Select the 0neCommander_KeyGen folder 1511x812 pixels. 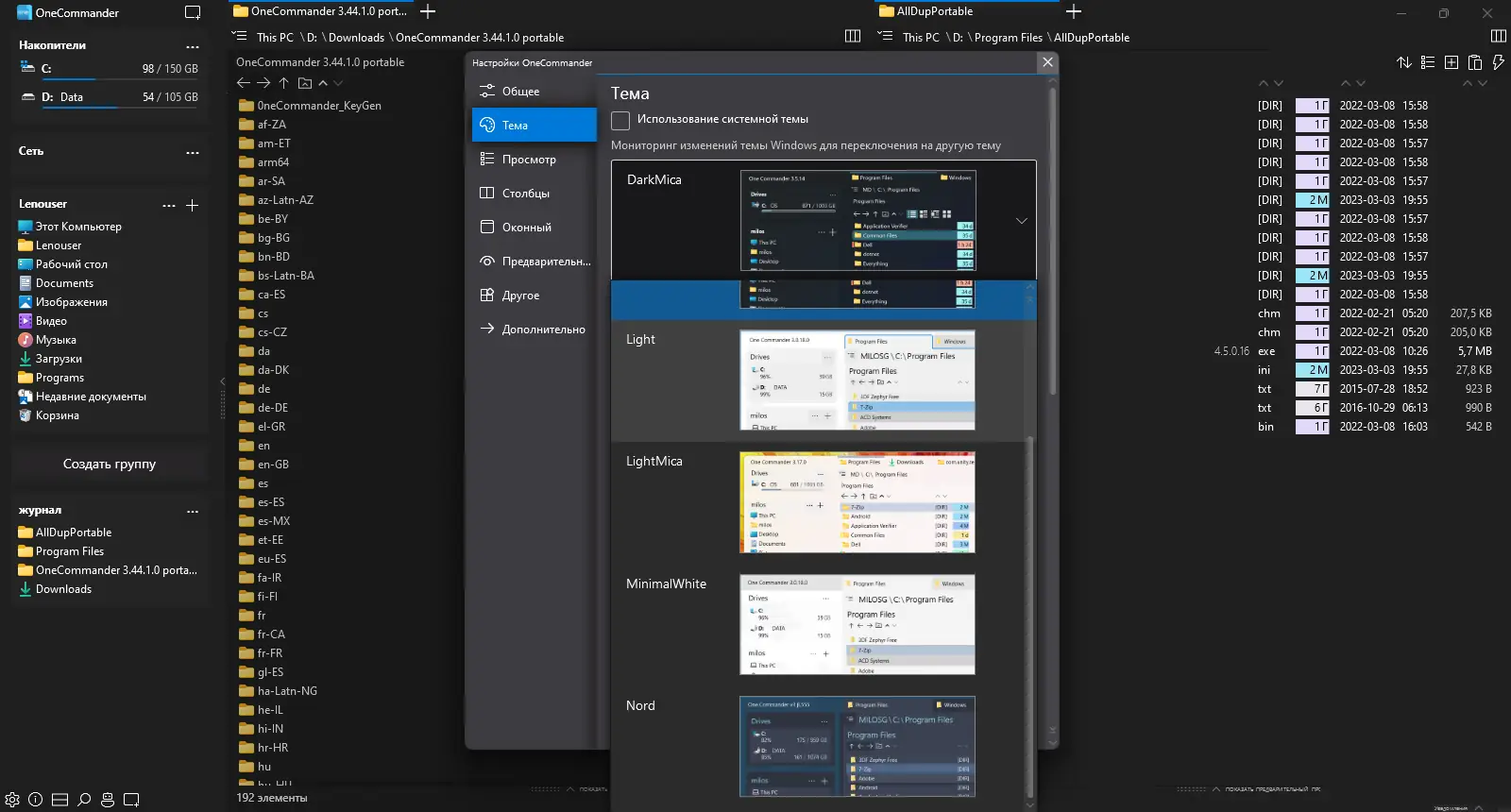click(311, 106)
